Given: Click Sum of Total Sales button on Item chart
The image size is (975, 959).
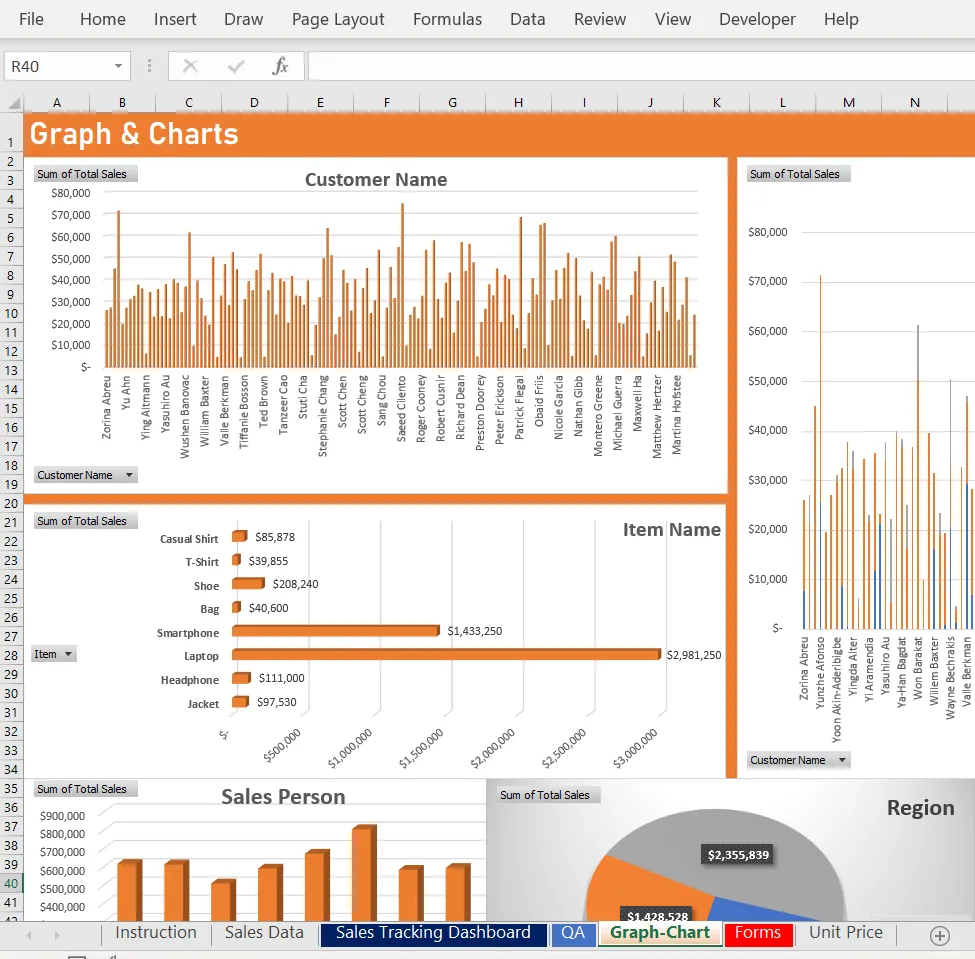Looking at the screenshot, I should click(82, 521).
